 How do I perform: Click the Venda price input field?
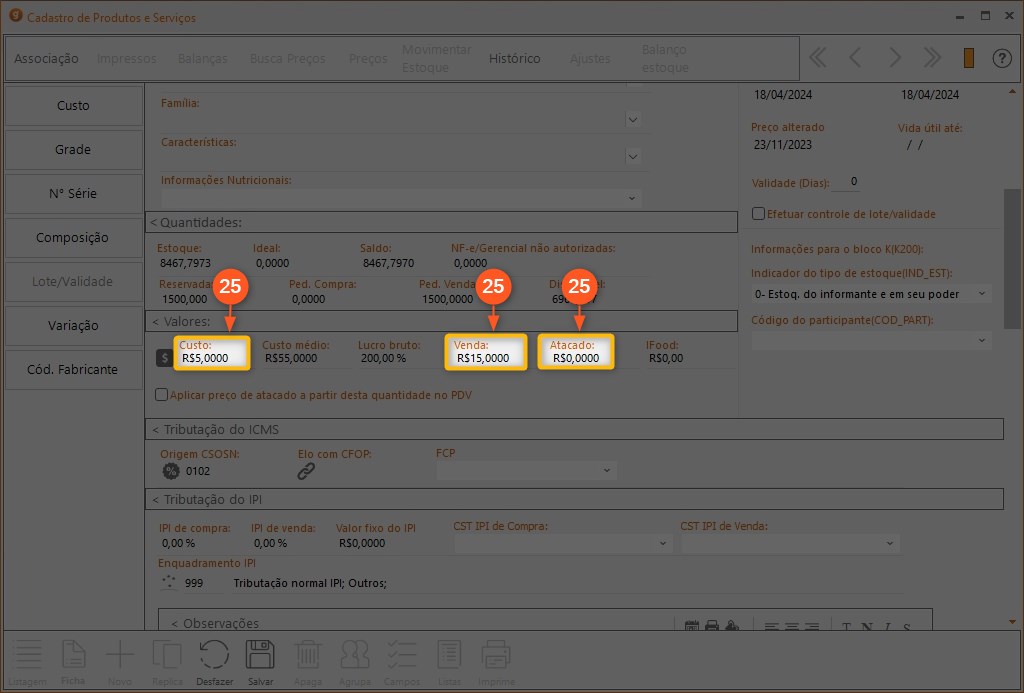pos(485,357)
